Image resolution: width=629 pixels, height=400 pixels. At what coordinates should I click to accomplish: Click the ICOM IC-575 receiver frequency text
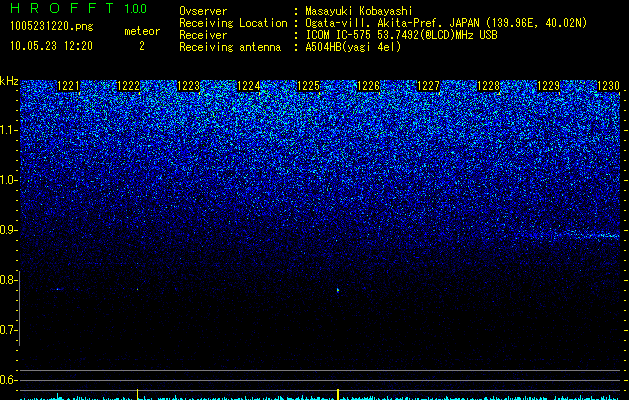click(x=401, y=35)
